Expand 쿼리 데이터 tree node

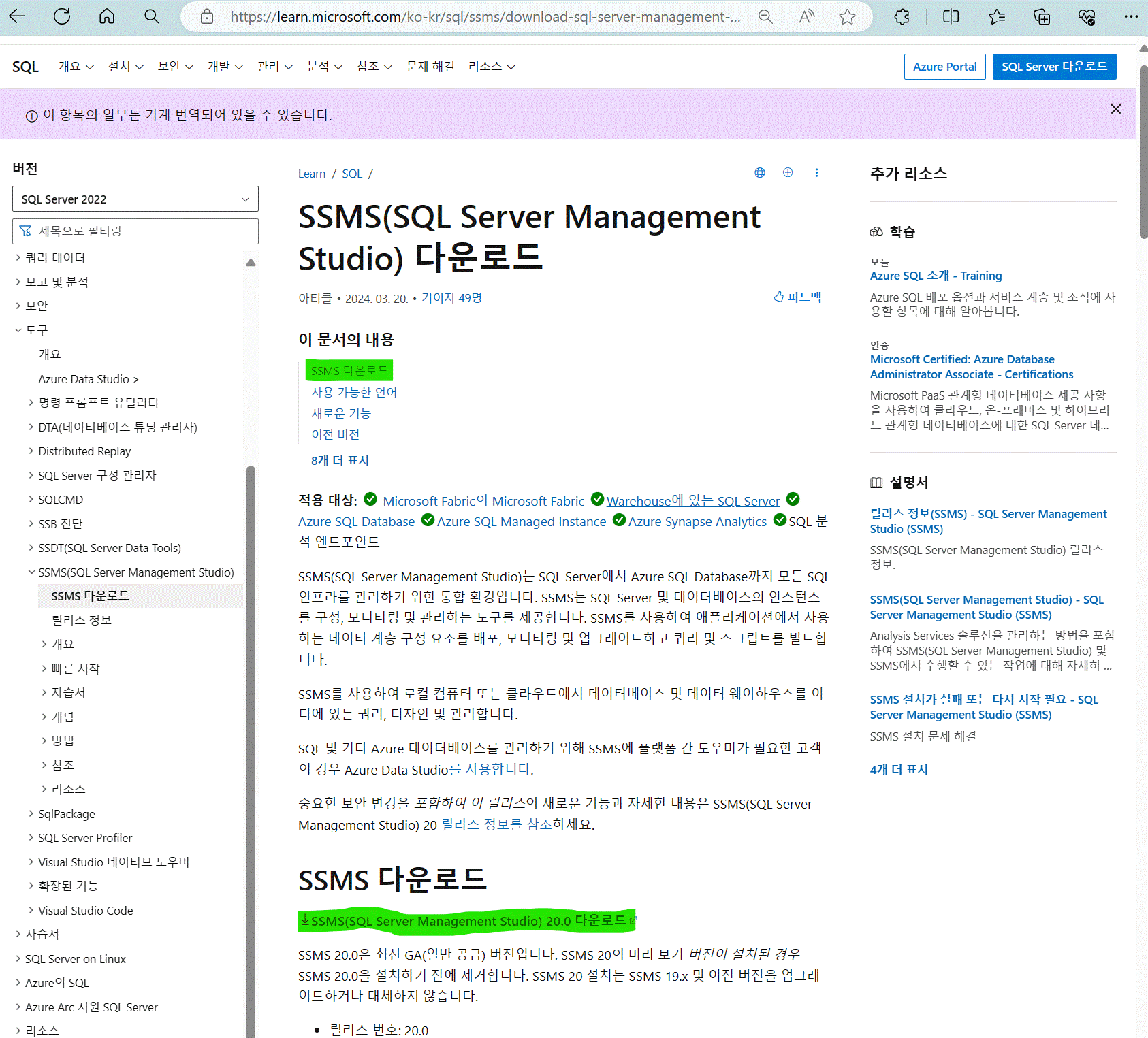click(18, 257)
